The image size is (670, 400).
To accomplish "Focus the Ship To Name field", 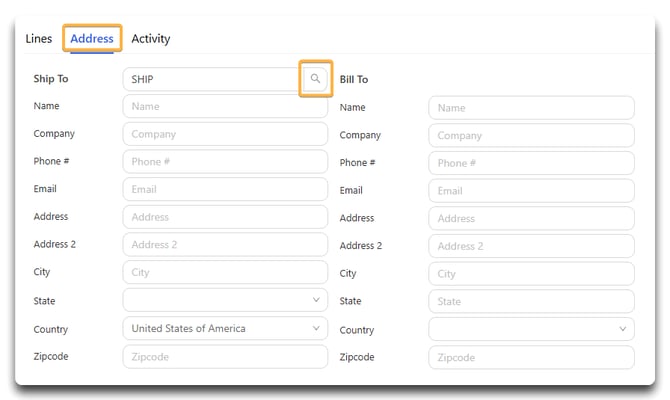I will [x=225, y=106].
